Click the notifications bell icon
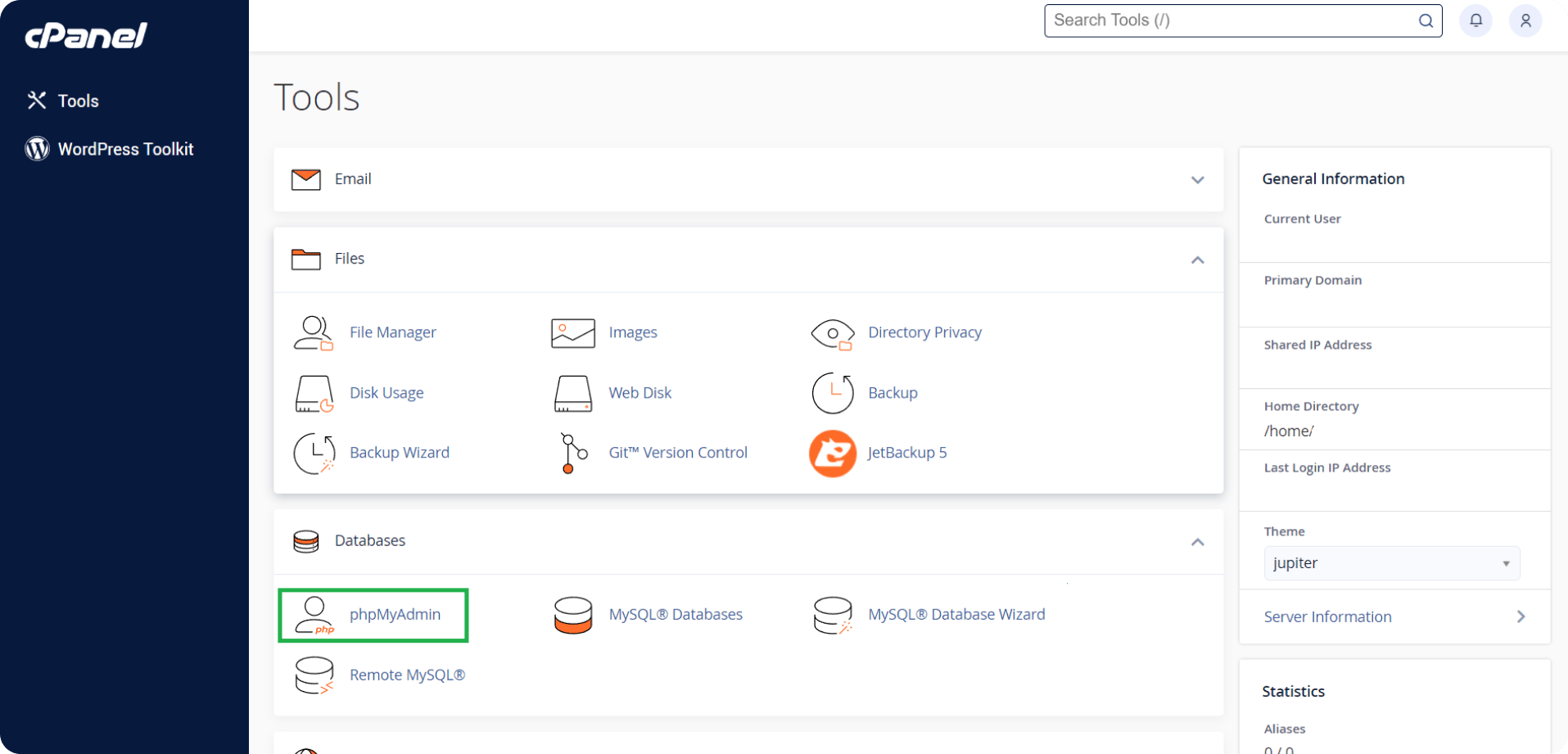1568x754 pixels. 1475,20
